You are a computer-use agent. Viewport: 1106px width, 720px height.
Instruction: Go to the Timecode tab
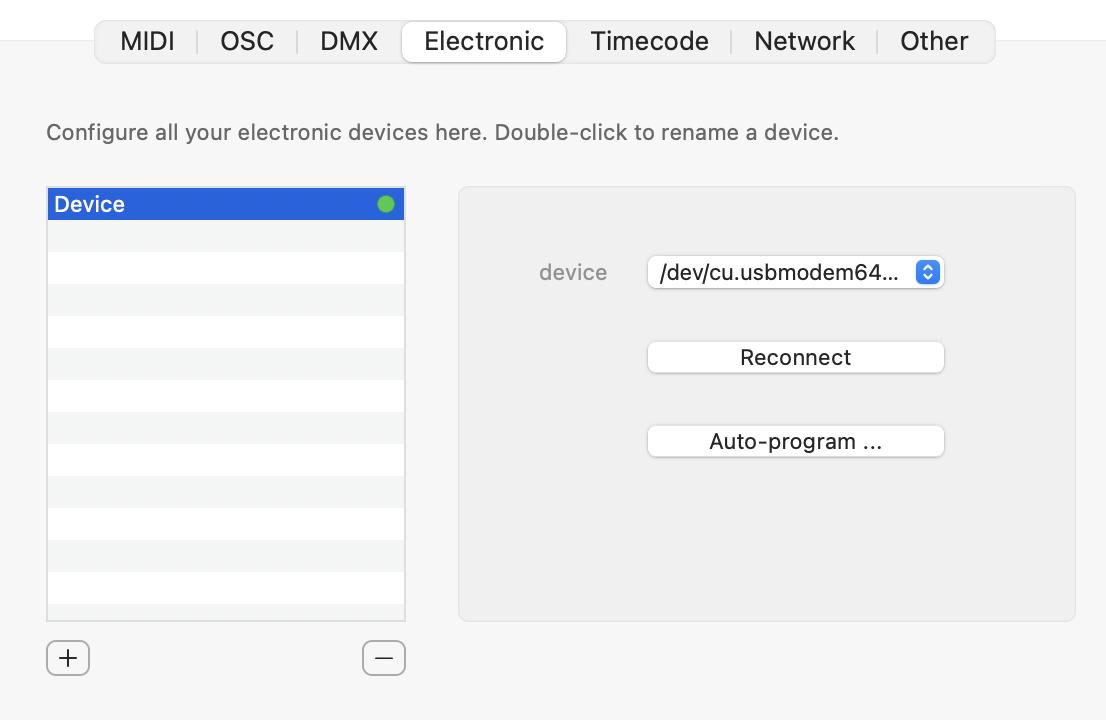[649, 42]
